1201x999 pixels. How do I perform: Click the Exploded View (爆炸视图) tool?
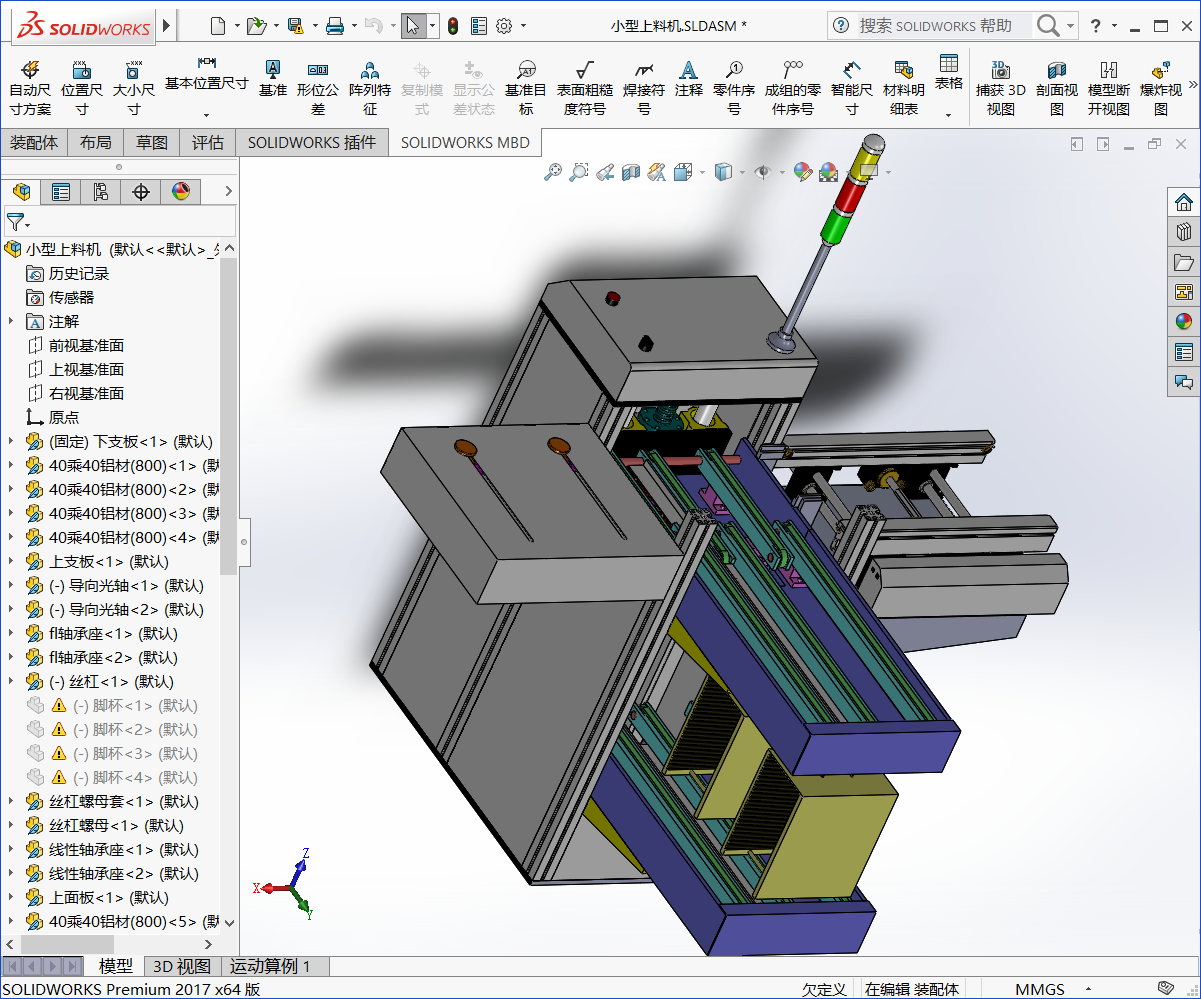pos(1161,87)
